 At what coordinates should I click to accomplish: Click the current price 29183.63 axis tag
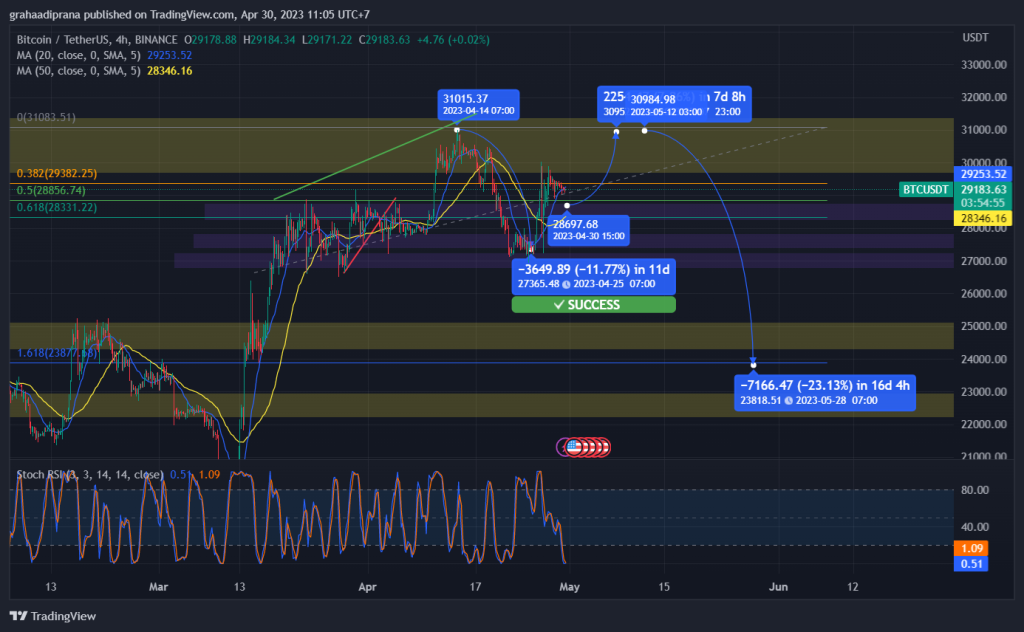point(983,189)
